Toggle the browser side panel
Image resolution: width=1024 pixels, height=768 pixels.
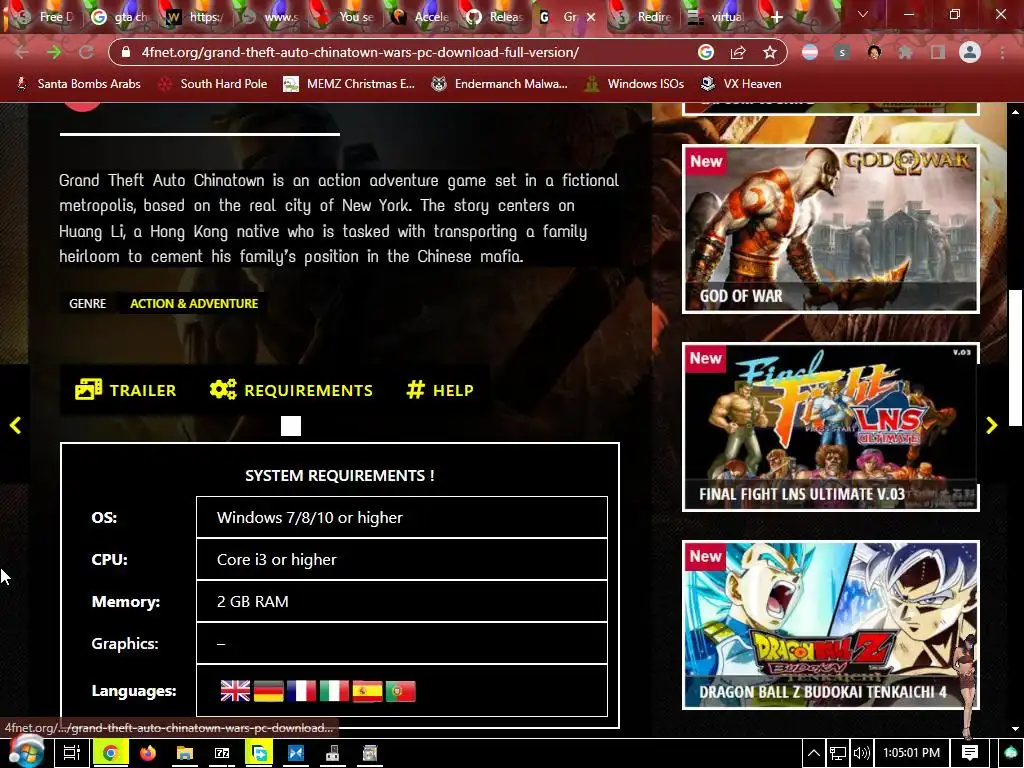tap(938, 52)
